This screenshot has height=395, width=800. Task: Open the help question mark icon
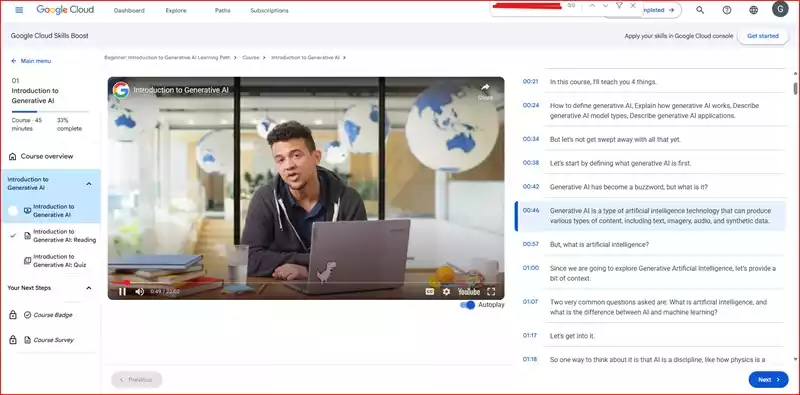point(727,10)
